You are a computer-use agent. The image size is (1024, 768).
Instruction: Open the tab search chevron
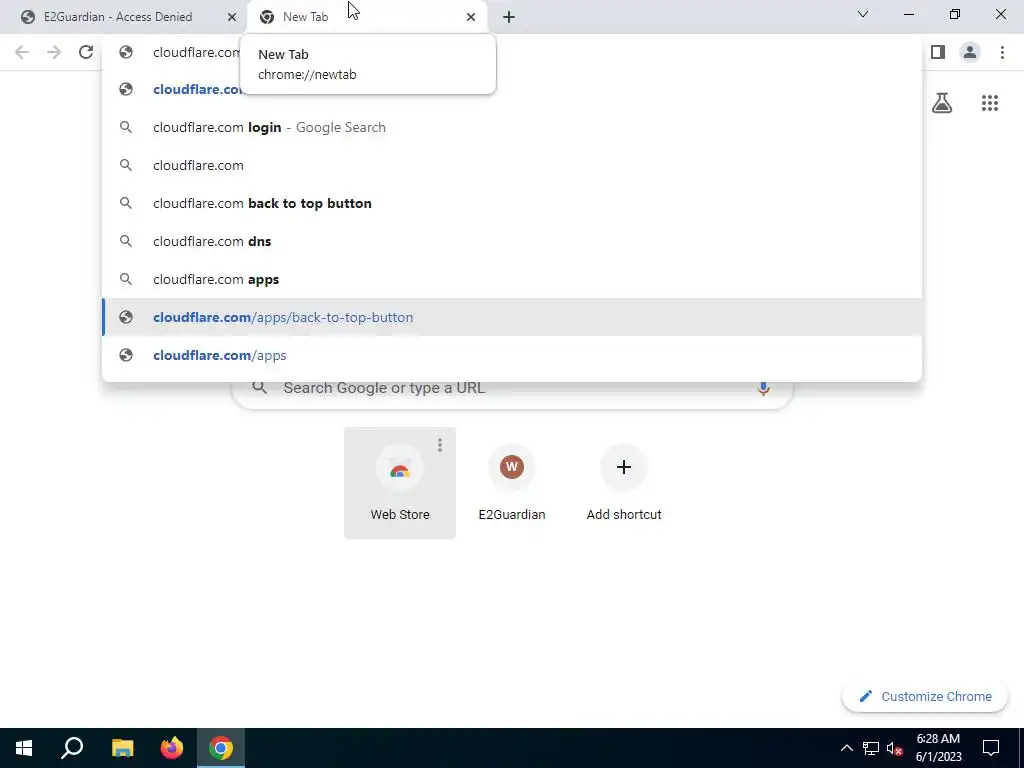(x=863, y=14)
